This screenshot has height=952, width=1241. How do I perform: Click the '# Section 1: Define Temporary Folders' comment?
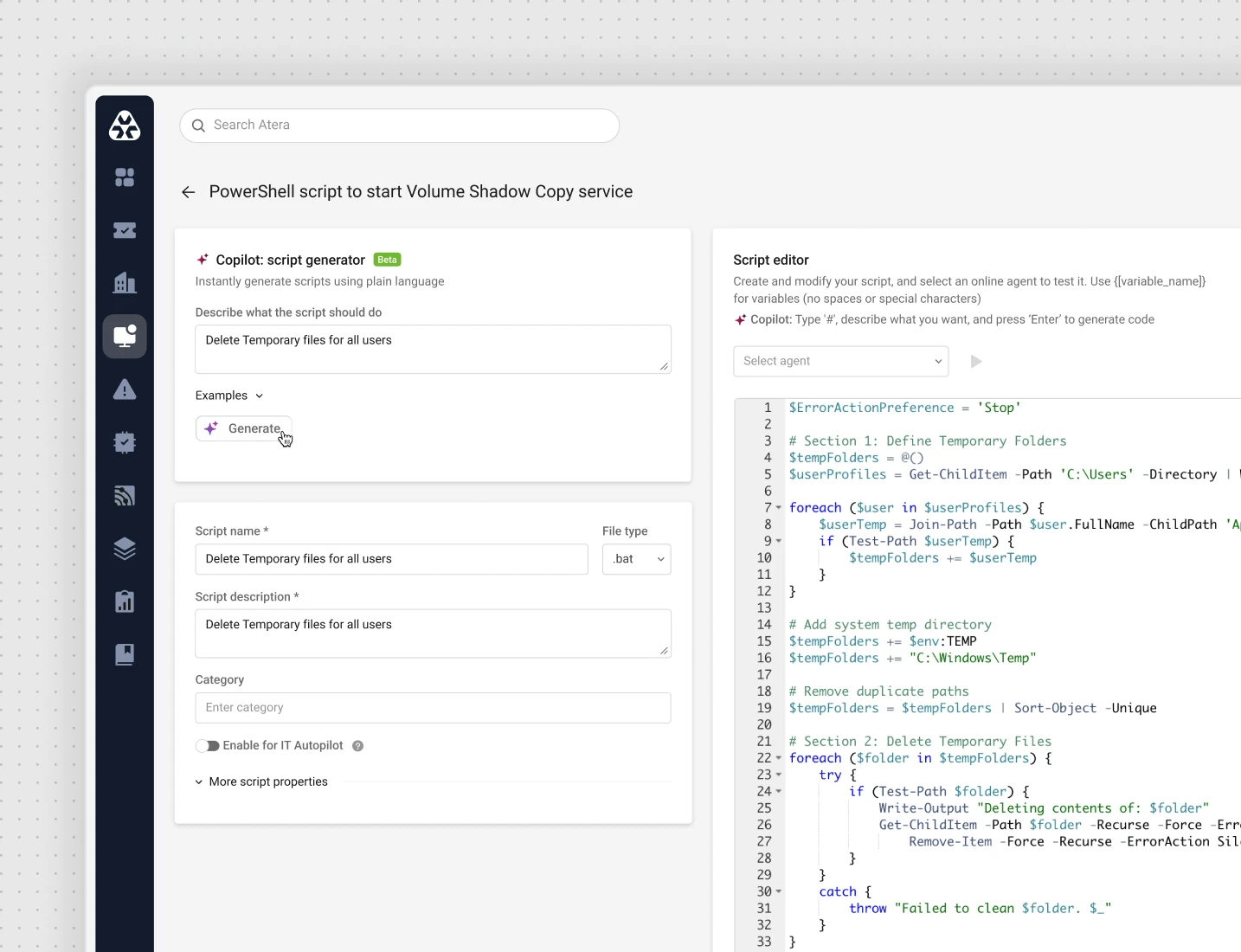[x=928, y=441]
